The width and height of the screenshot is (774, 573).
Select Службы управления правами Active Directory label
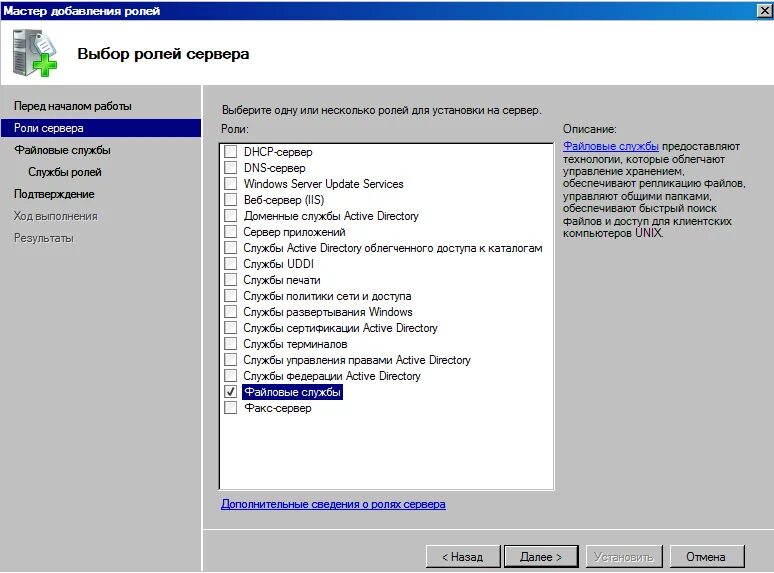pos(357,360)
